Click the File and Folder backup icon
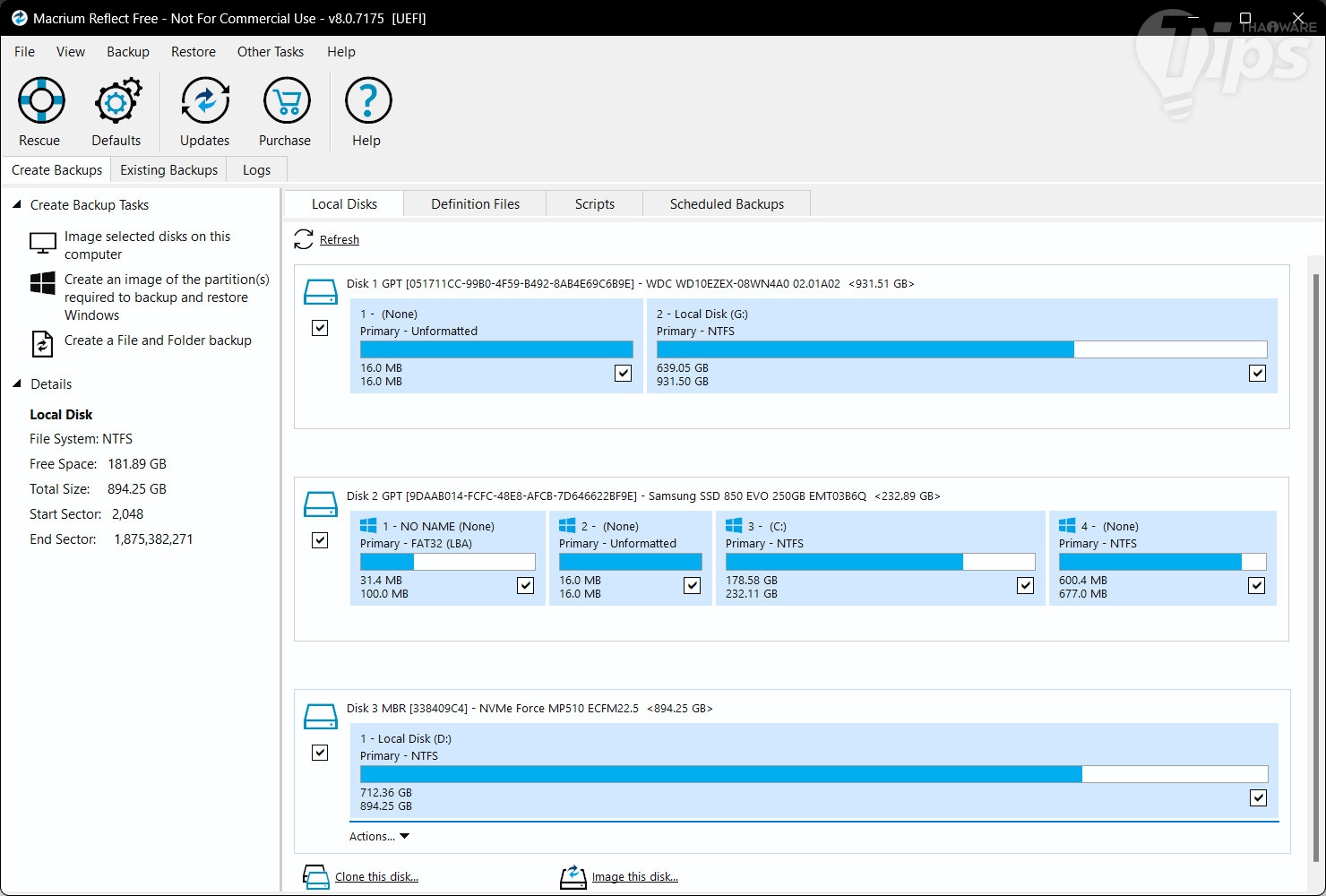Screen dimensions: 1326x896 tap(42, 343)
